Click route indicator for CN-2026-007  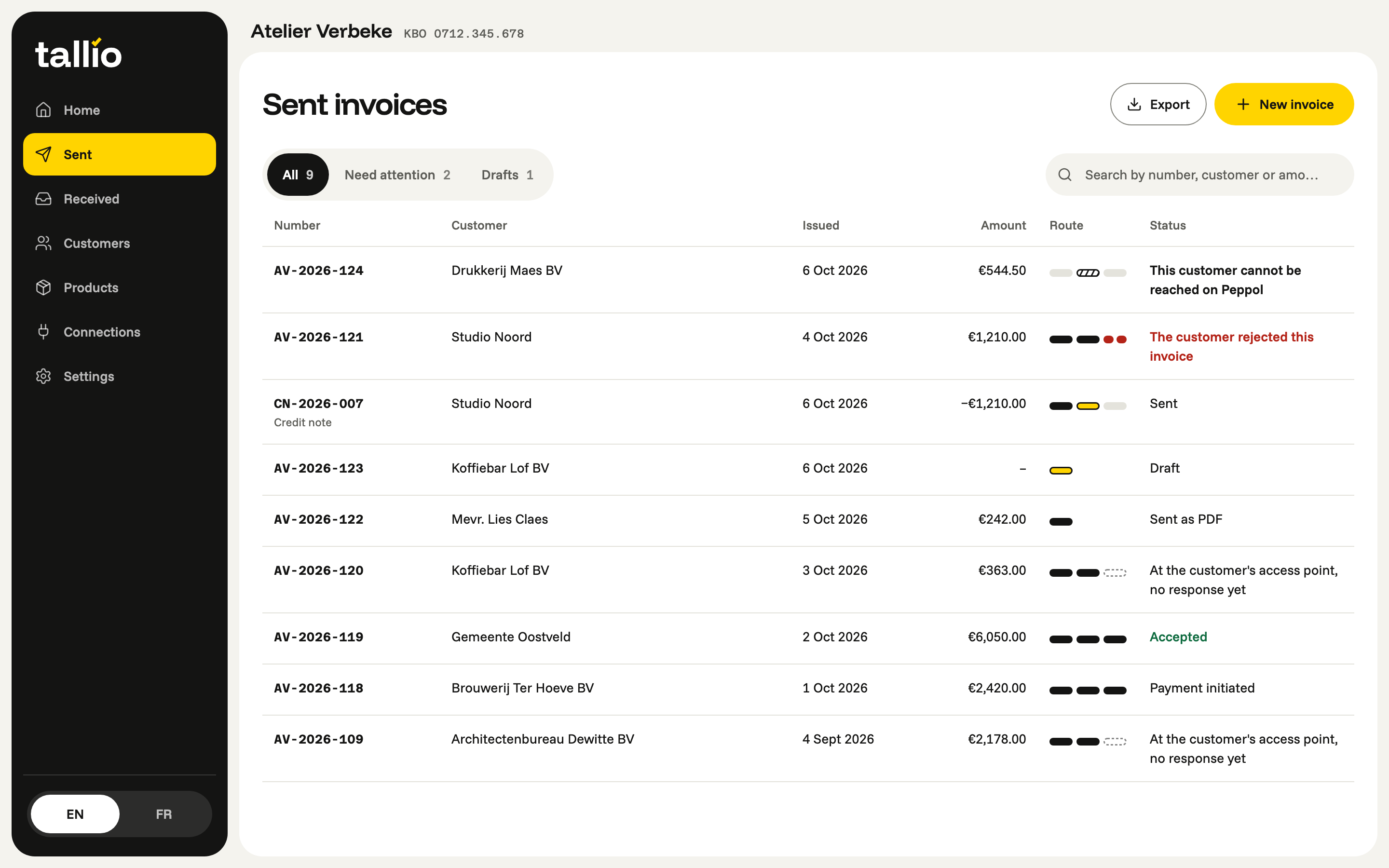pos(1088,406)
